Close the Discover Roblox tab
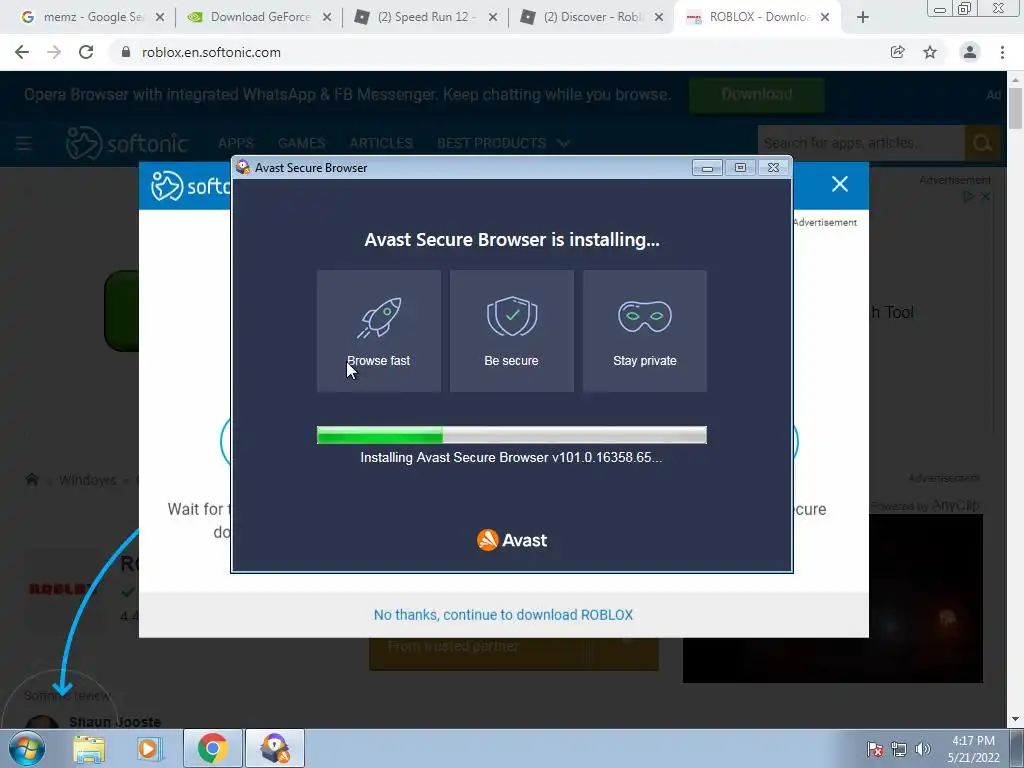The width and height of the screenshot is (1024, 768). point(659,18)
